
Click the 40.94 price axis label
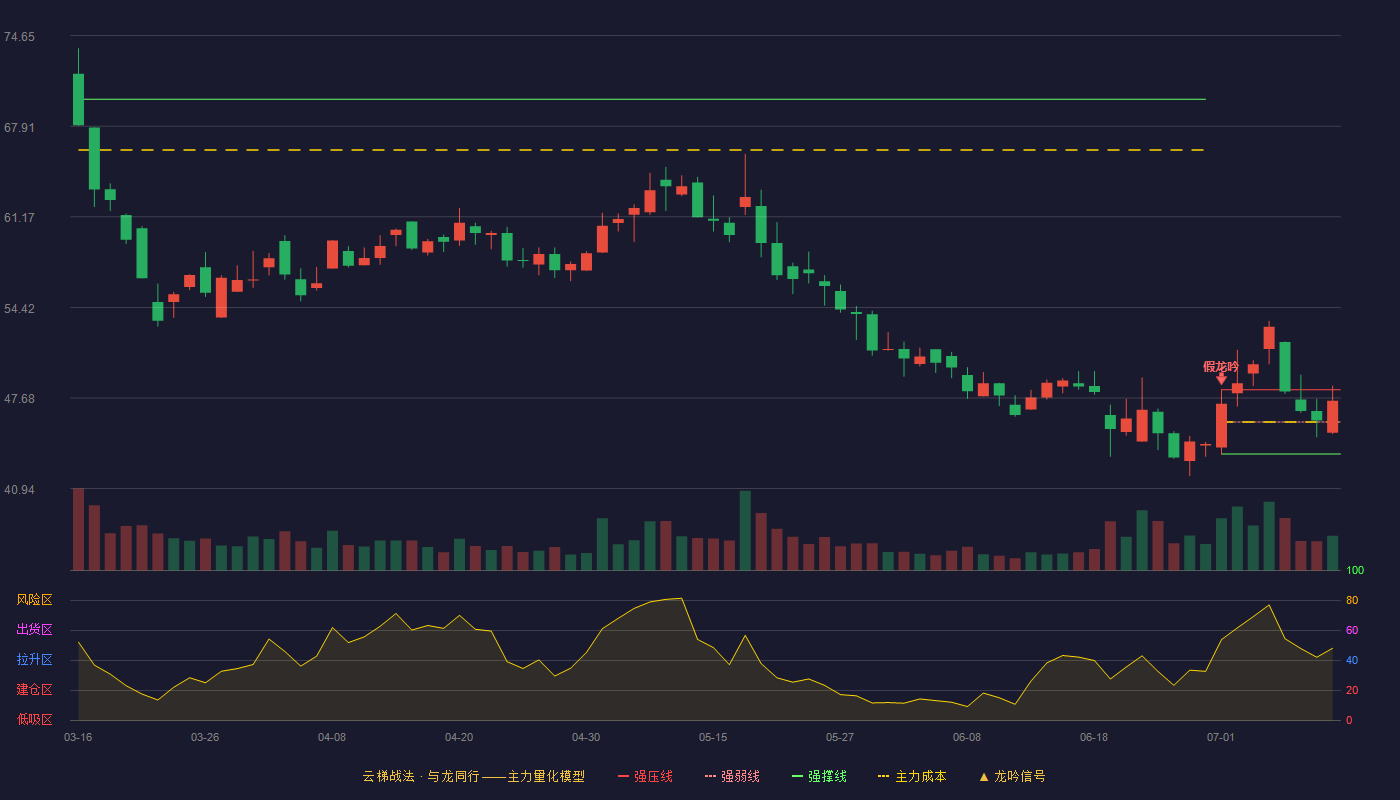pos(19,490)
